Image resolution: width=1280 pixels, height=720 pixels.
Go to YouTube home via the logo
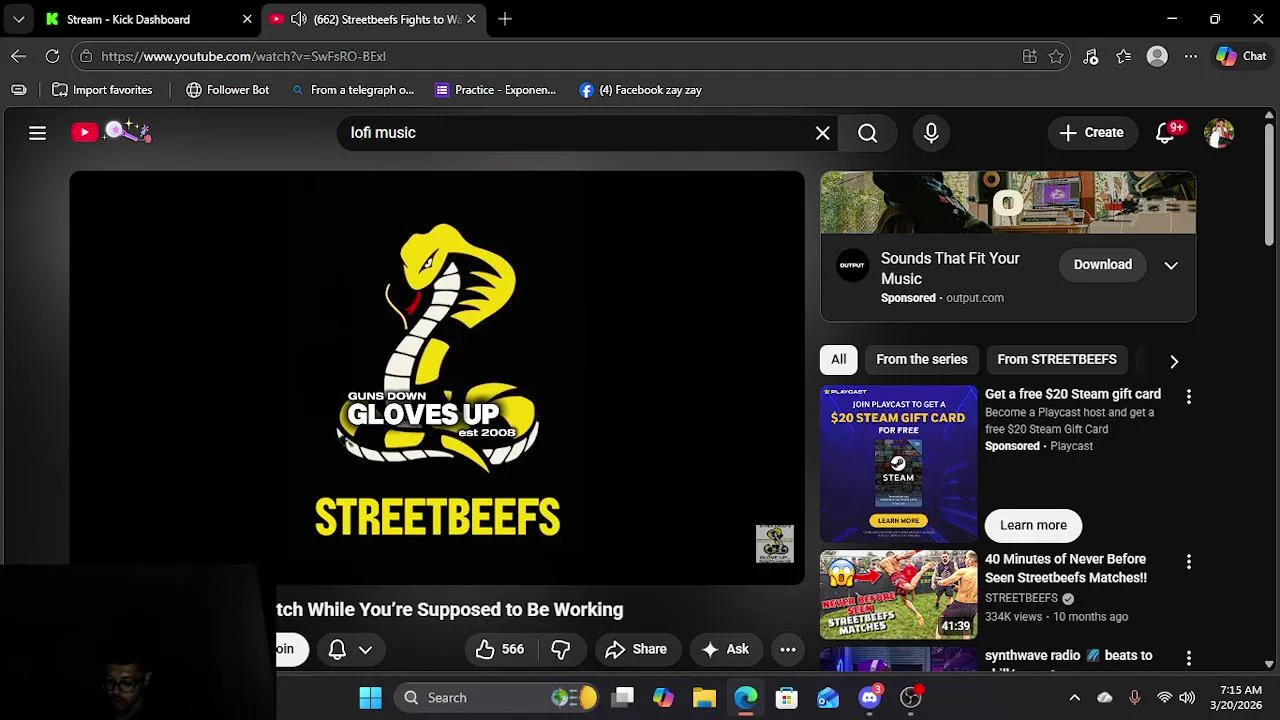click(110, 132)
